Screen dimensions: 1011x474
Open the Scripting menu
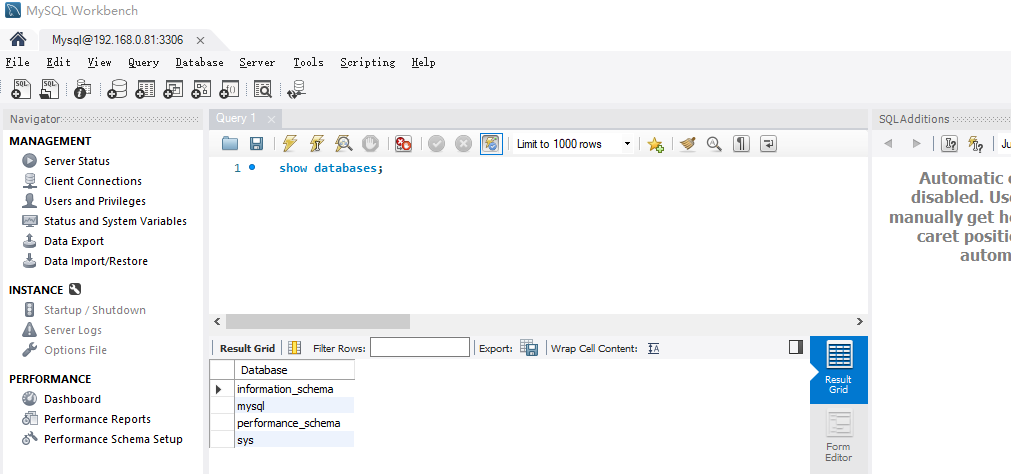368,63
